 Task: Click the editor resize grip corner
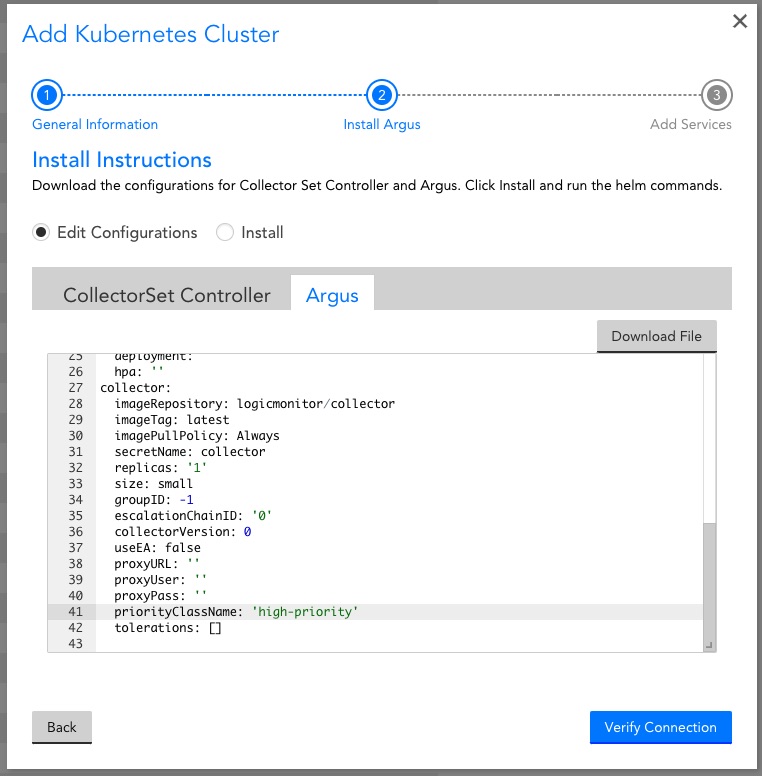[x=709, y=645]
